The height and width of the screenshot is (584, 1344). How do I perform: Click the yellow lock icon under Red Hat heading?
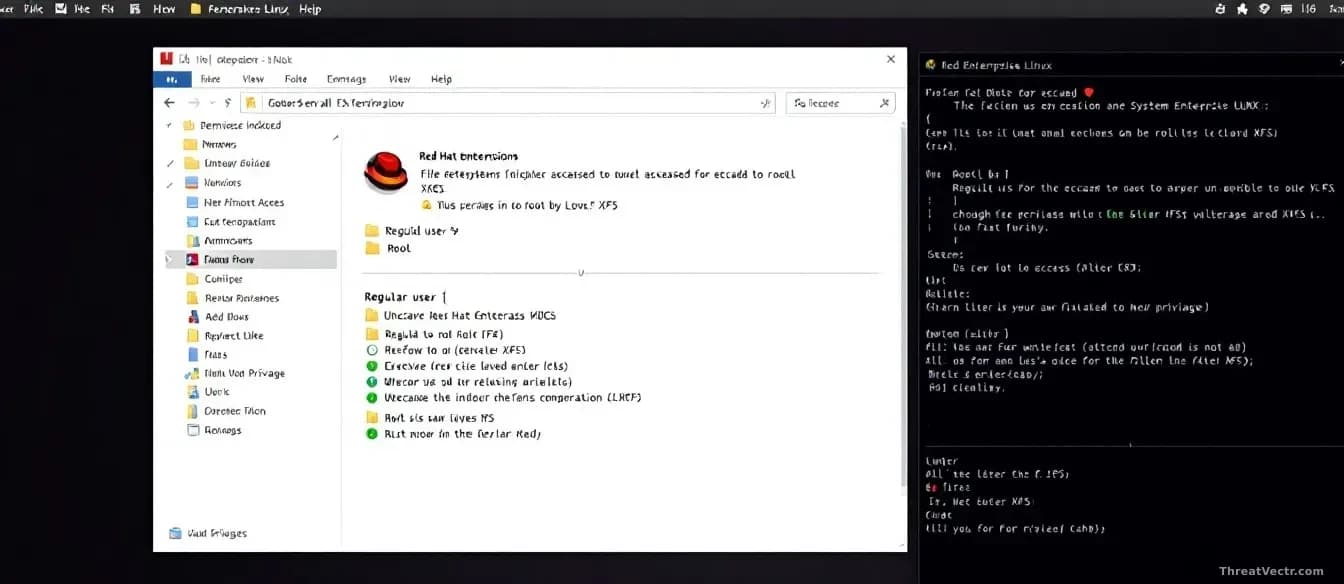(x=426, y=205)
